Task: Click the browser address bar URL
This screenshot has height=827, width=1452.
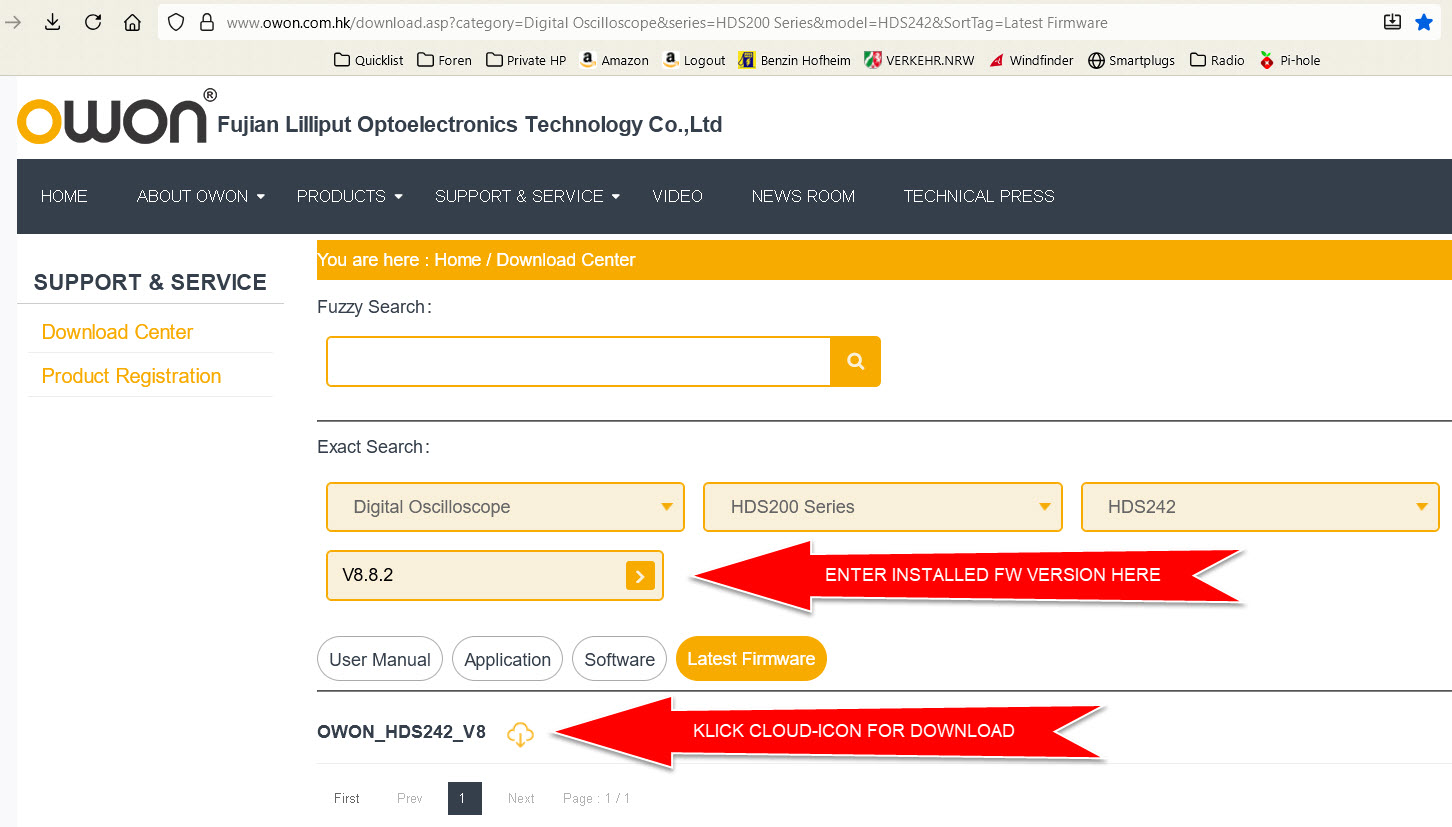Action: pyautogui.click(x=667, y=22)
